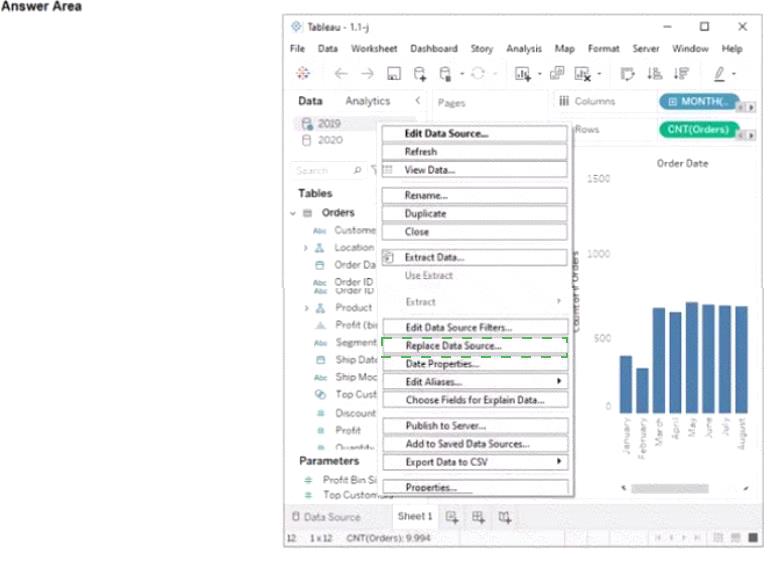Click the New Data Source toolbar icon
Viewport: 778px width, 561px height.
[420, 74]
